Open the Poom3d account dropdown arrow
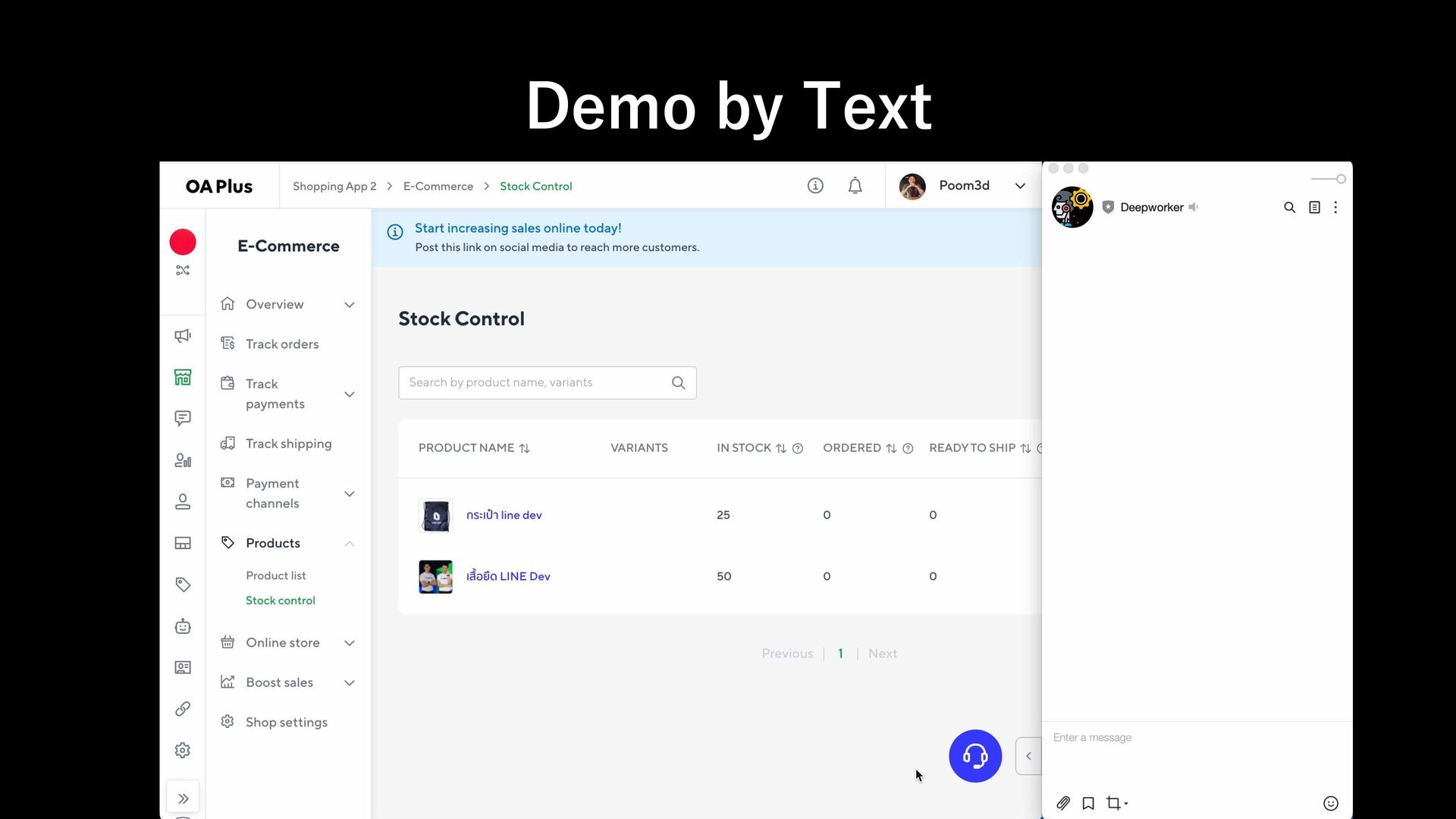Viewport: 1456px width, 819px height. coord(1020,186)
